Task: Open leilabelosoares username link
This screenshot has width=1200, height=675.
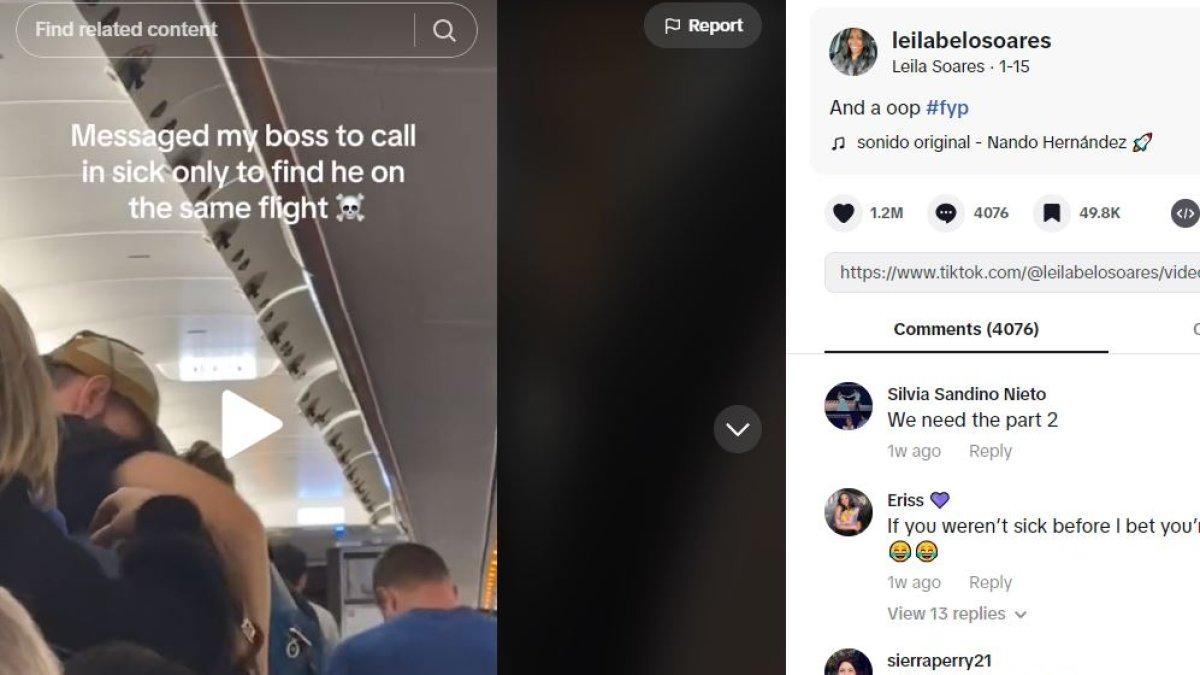Action: (x=971, y=40)
